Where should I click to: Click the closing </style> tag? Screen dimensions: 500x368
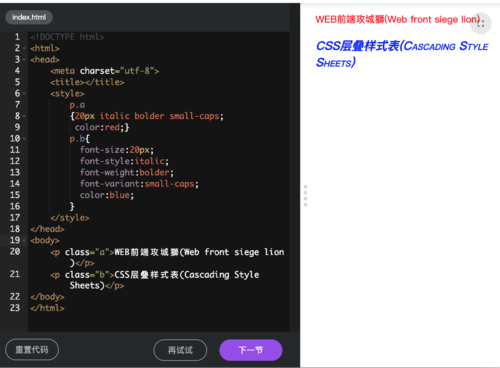pos(70,218)
